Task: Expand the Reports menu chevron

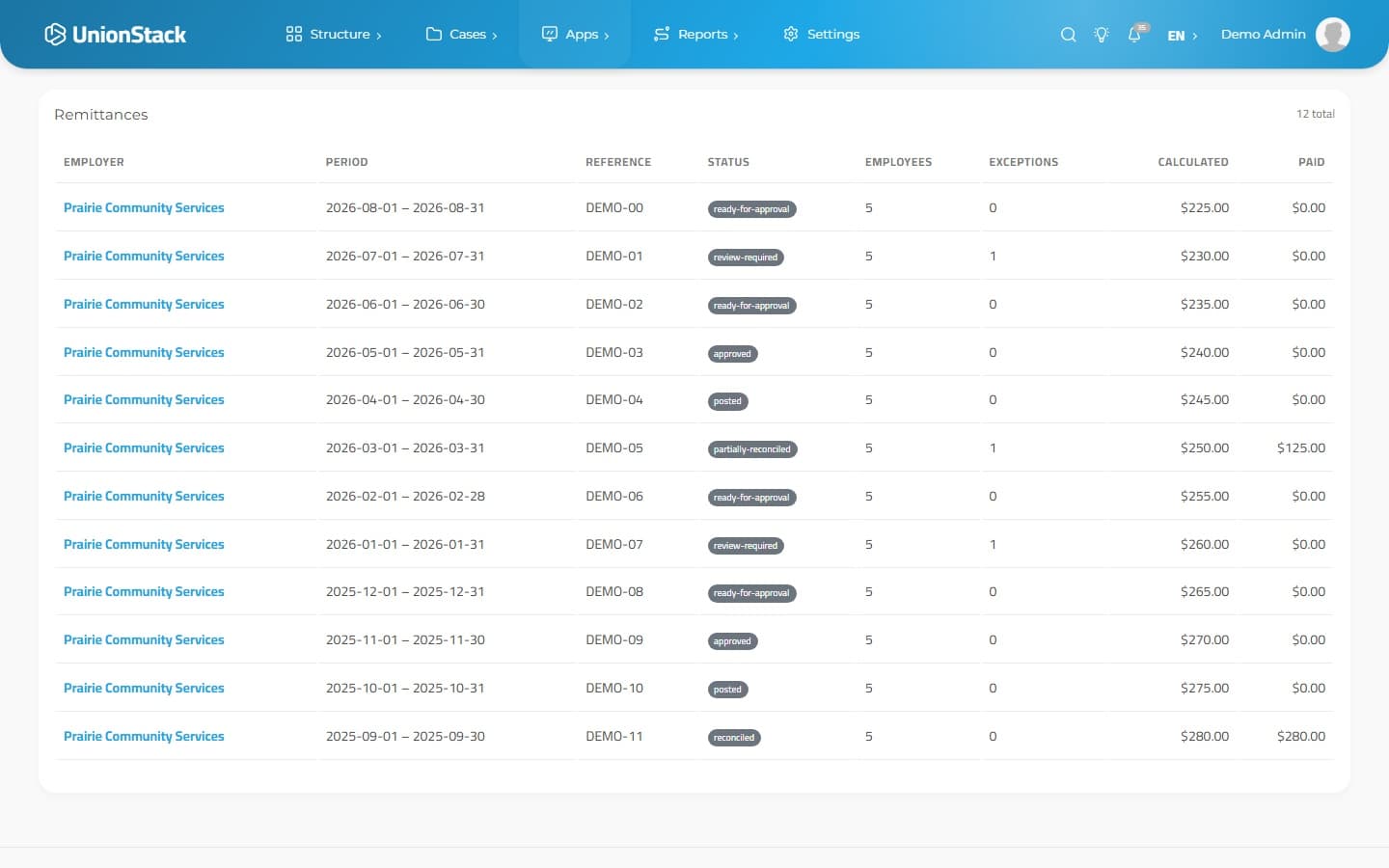Action: [736, 36]
